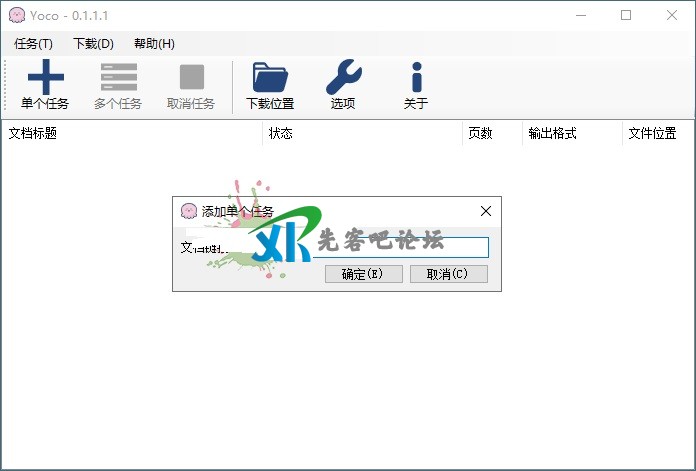Image resolution: width=696 pixels, height=471 pixels.
Task: Click the 多个任务 toolbar icon
Action: (118, 78)
